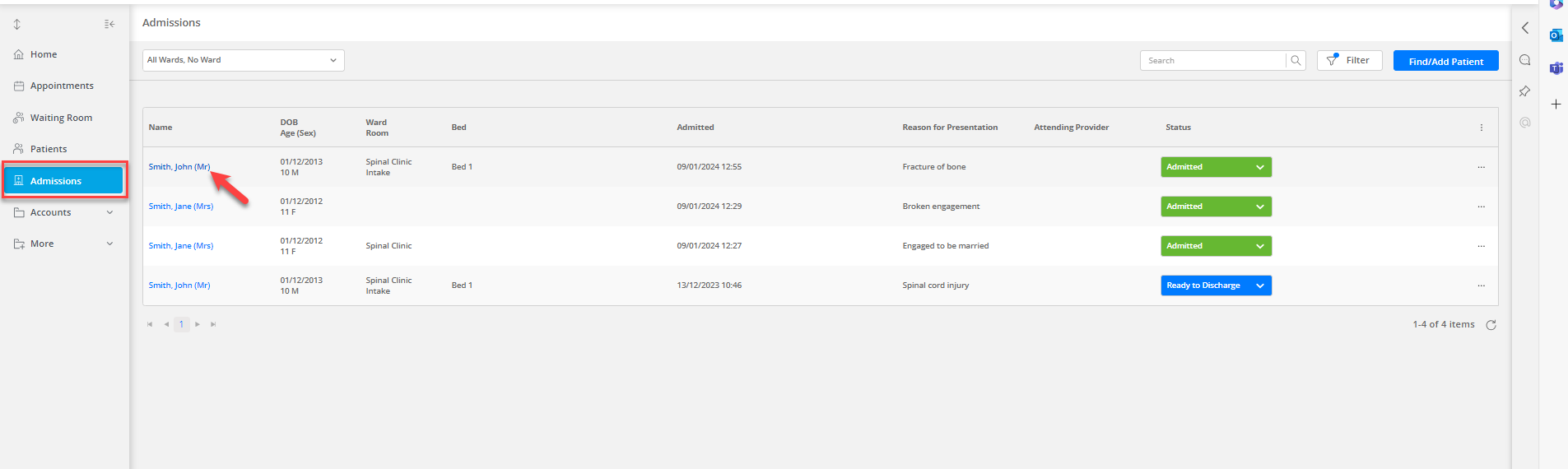Image resolution: width=1568 pixels, height=469 pixels.
Task: Click the 'Broken engagement' cell
Action: click(941, 207)
